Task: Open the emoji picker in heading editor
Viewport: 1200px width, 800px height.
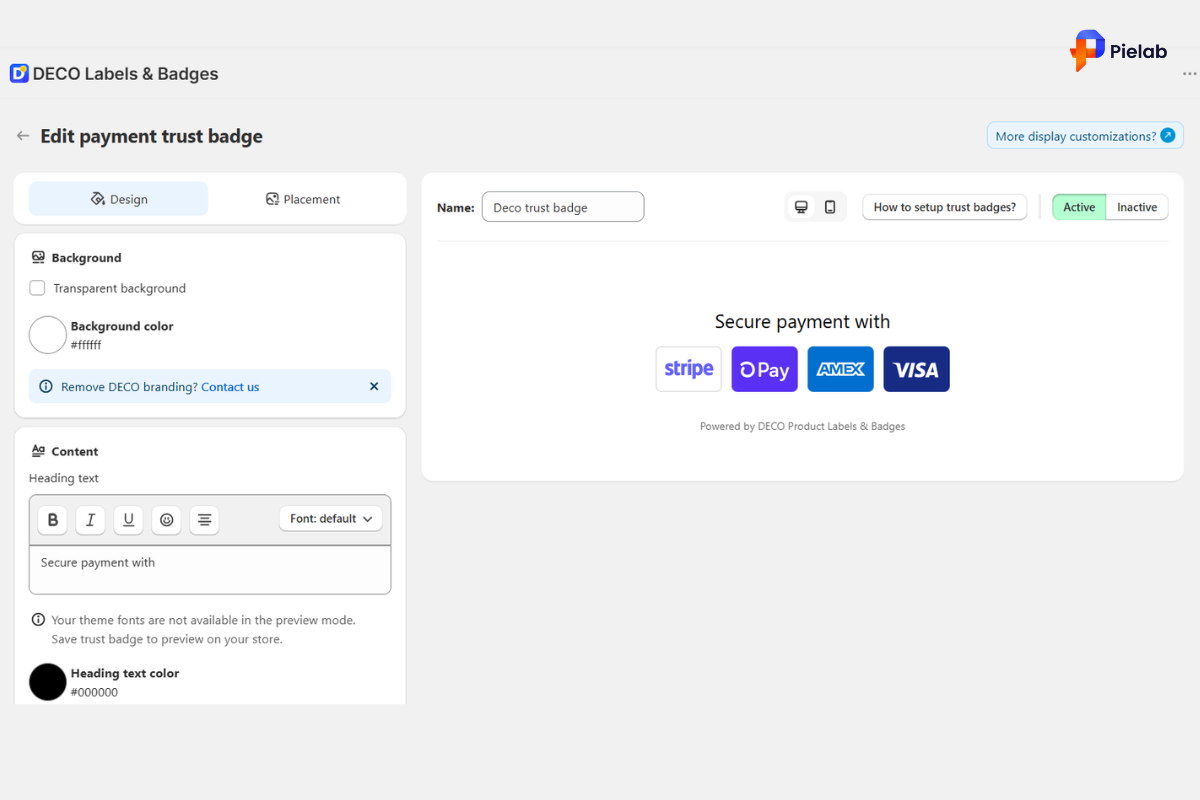Action: pos(166,520)
